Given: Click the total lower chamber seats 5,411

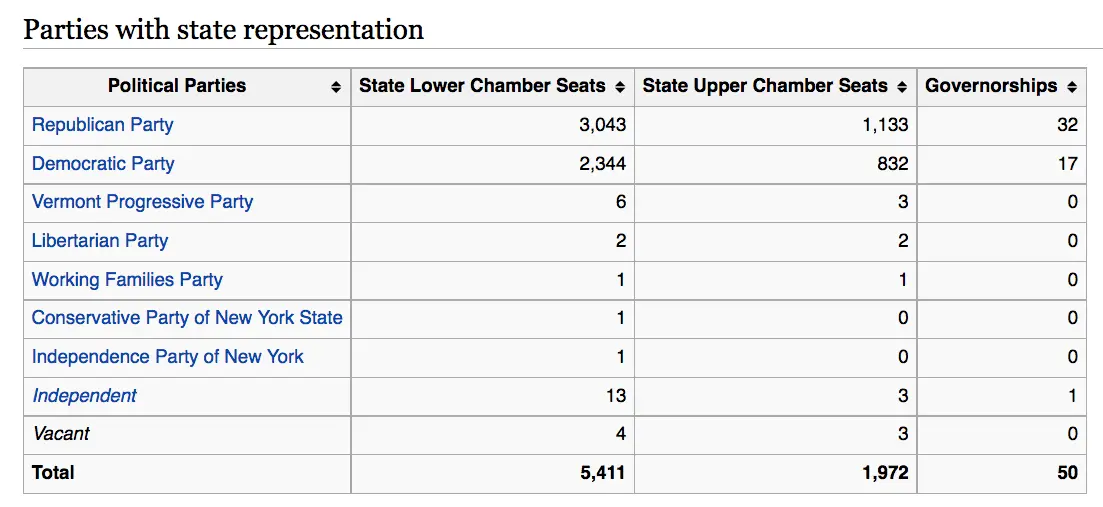Looking at the screenshot, I should 602,473.
